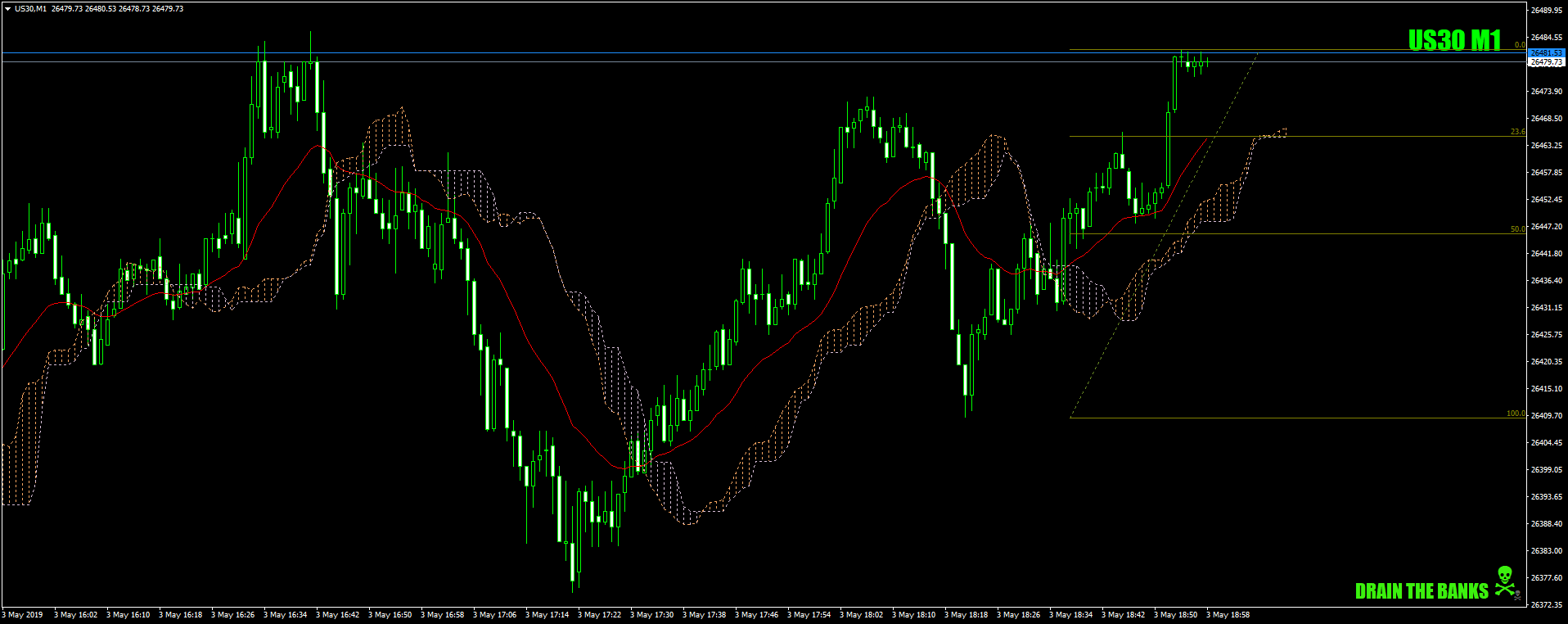Click the 3 May 2019 date label
This screenshot has height=624, width=1568.
click(x=23, y=615)
